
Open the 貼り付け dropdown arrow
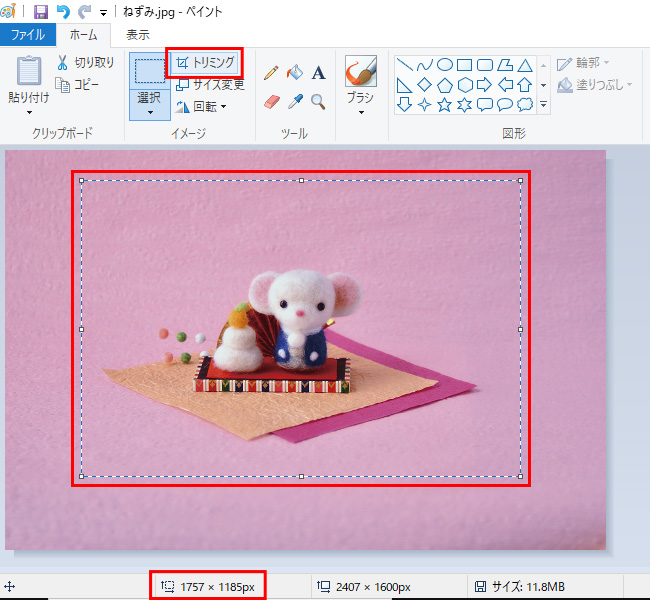tap(29, 112)
